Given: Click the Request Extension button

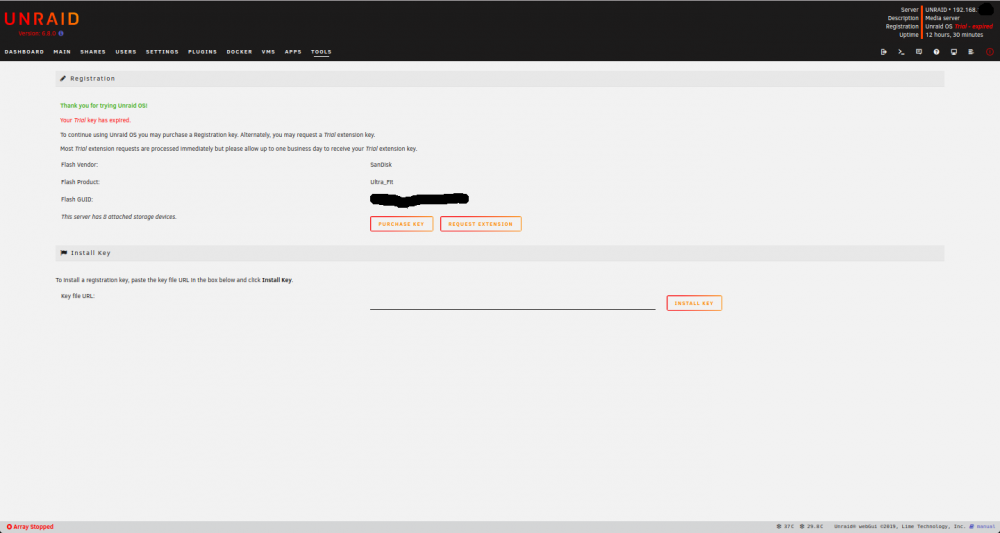Looking at the screenshot, I should click(480, 224).
